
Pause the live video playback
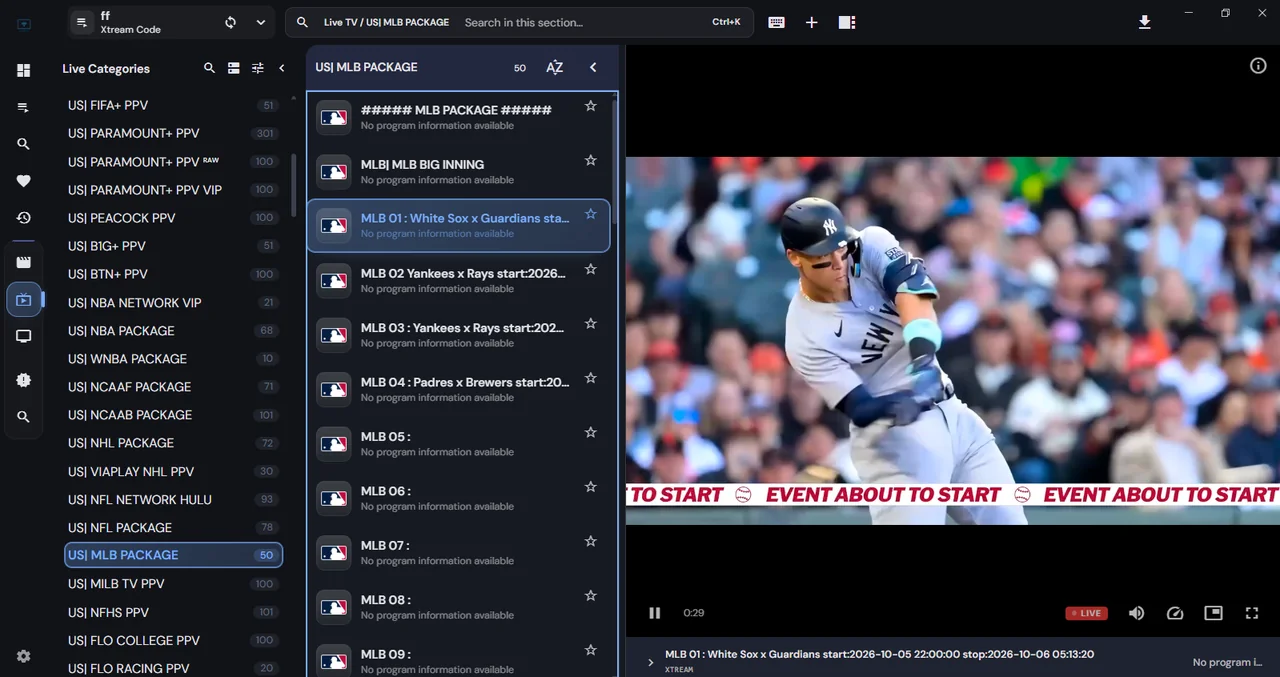[654, 613]
